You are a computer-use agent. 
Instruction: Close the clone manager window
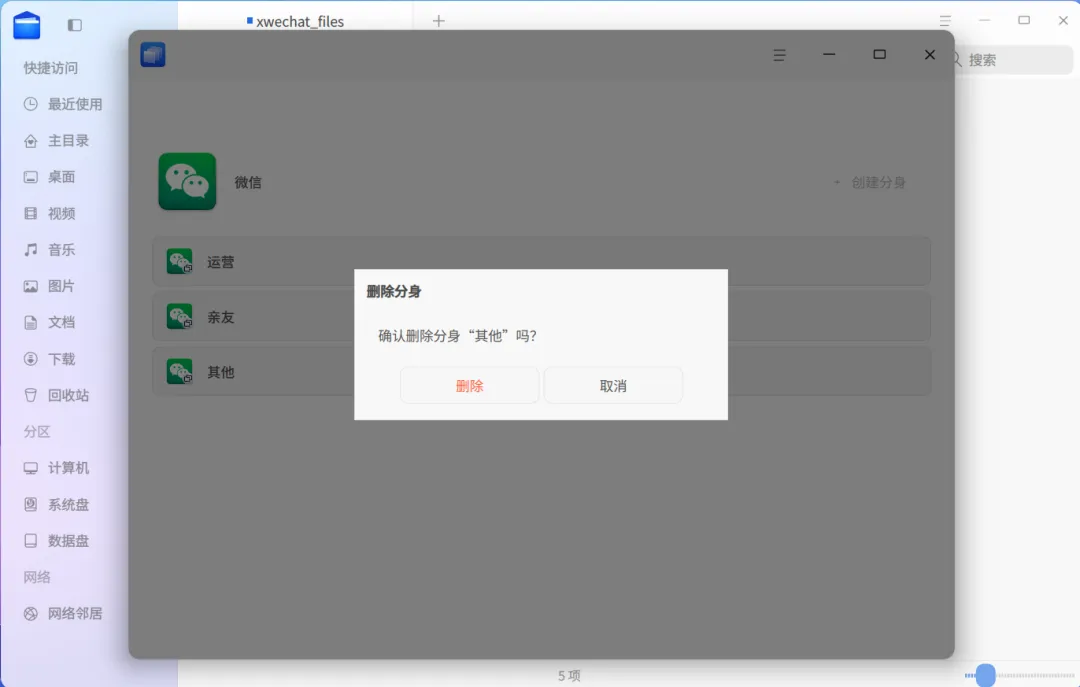point(930,54)
